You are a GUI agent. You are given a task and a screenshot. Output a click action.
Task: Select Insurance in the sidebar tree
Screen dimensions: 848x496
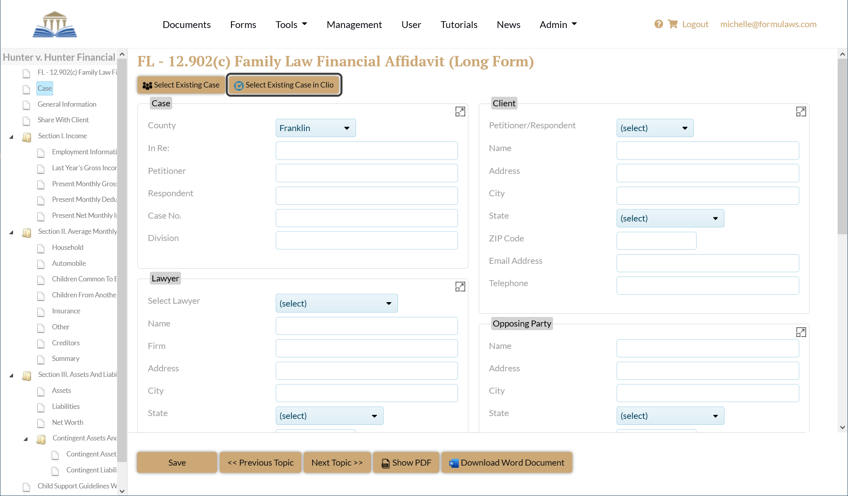(66, 311)
